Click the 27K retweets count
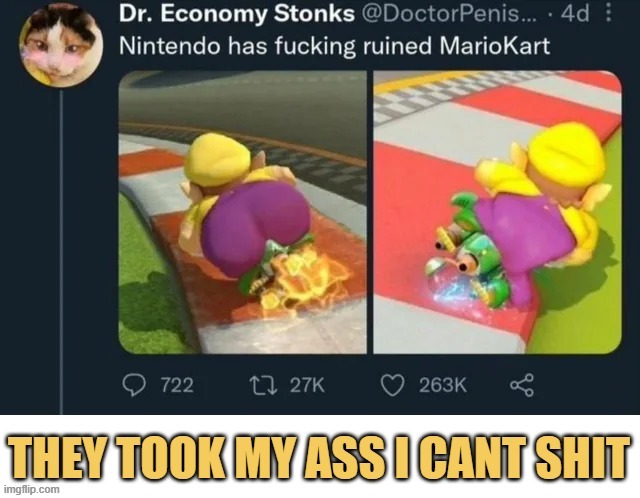The width and height of the screenshot is (640, 498). (307, 385)
